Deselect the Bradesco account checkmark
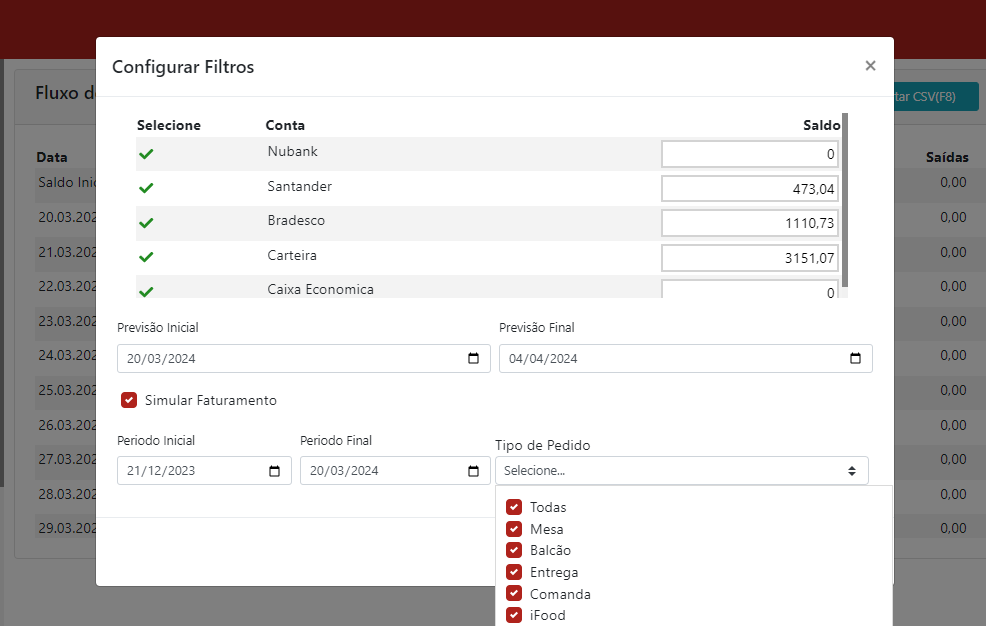 pyautogui.click(x=146, y=223)
